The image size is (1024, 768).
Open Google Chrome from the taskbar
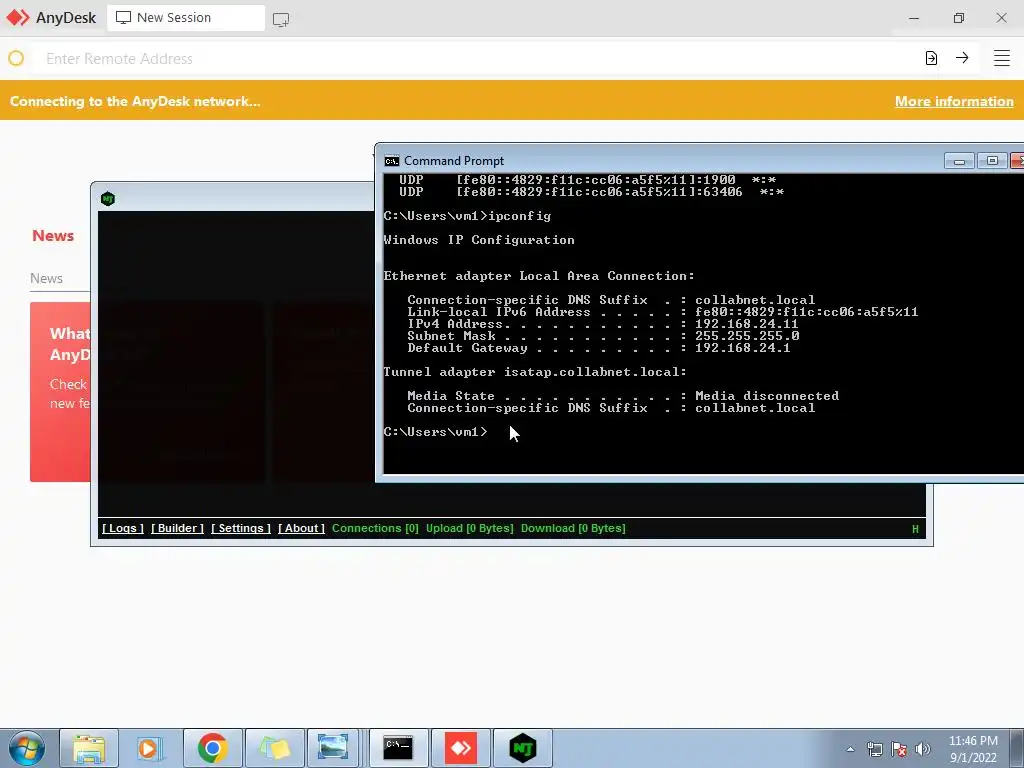[x=212, y=748]
